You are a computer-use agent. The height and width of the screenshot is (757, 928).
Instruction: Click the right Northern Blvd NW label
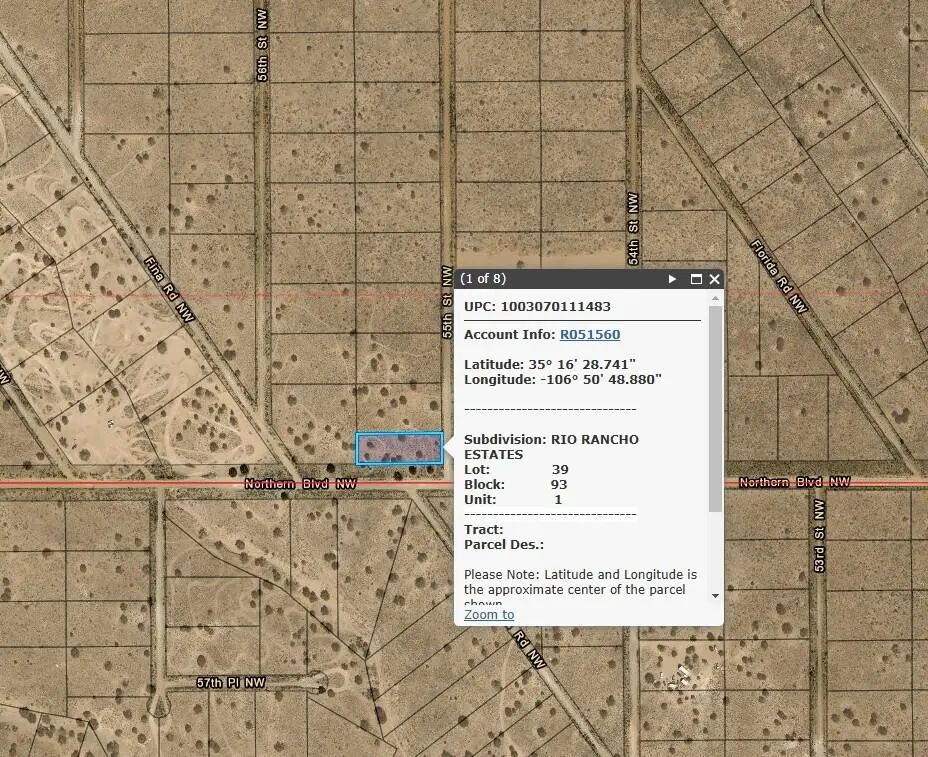(x=794, y=482)
